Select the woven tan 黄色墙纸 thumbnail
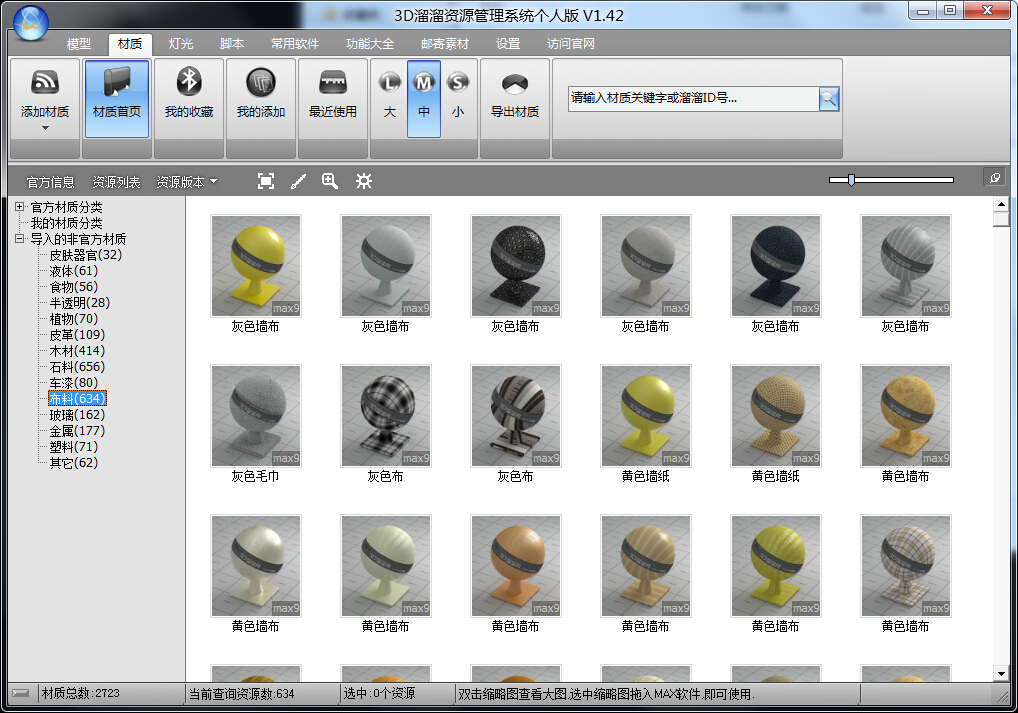 point(775,416)
